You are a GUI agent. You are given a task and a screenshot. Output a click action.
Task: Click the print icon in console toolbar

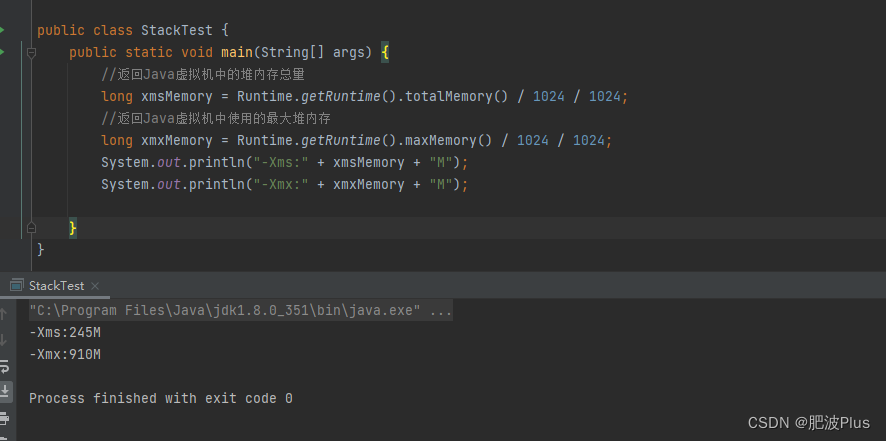pyautogui.click(x=4, y=419)
